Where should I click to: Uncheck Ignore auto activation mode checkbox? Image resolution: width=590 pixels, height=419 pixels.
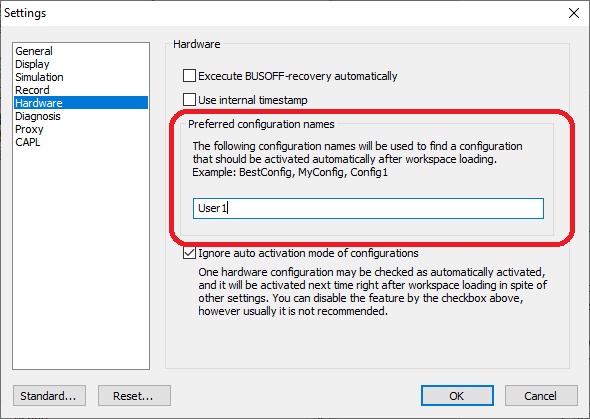(189, 253)
